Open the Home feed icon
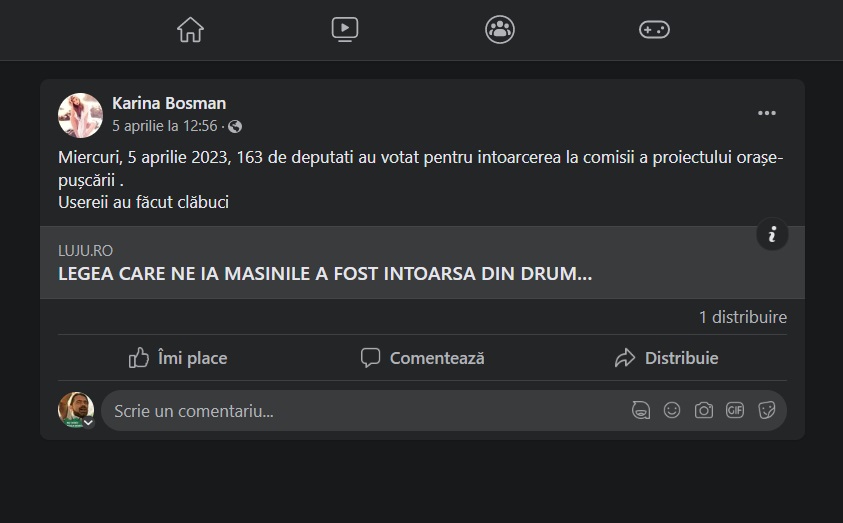This screenshot has width=843, height=523. click(x=190, y=30)
